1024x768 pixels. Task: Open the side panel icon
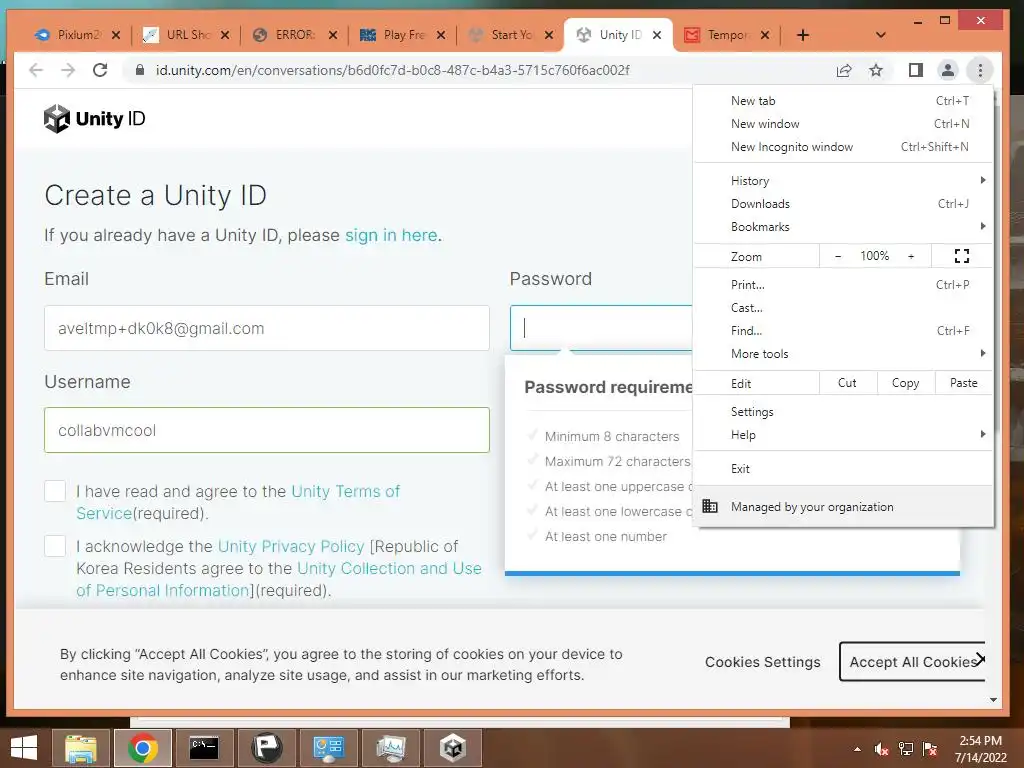[x=916, y=70]
